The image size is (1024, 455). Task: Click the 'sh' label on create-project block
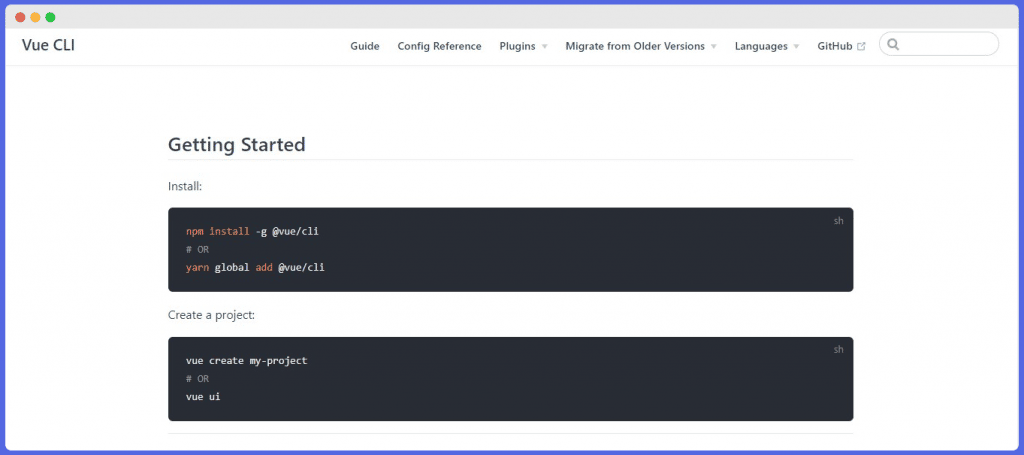tap(839, 349)
